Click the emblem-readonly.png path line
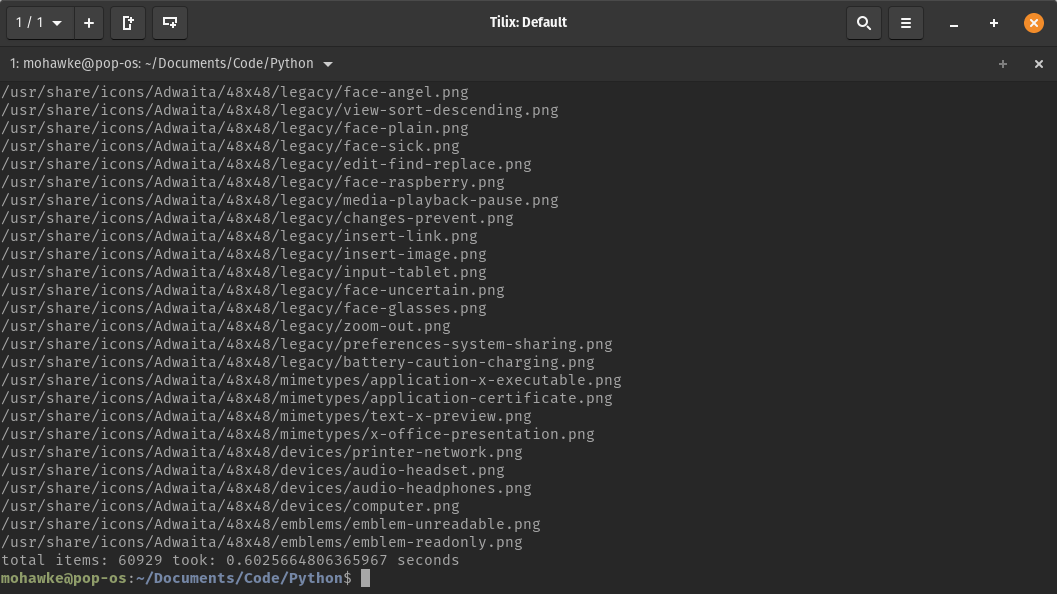 [x=261, y=542]
